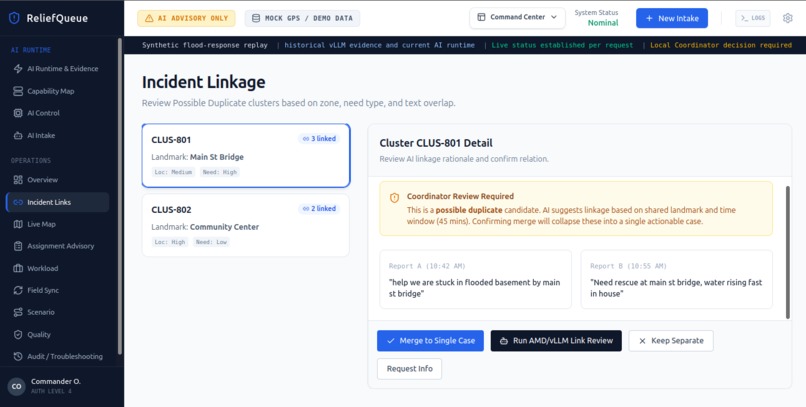Click the CO avatar of Commander O.
The width and height of the screenshot is (806, 407).
click(16, 386)
